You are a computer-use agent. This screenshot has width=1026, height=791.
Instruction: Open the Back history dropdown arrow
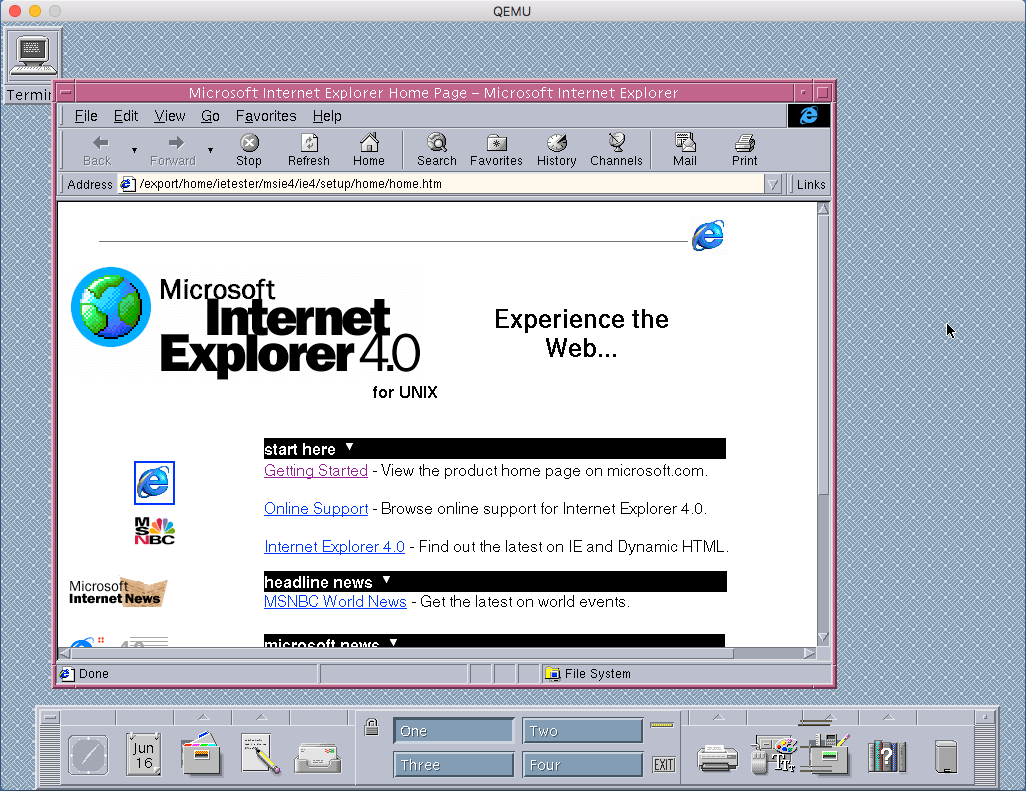point(134,150)
